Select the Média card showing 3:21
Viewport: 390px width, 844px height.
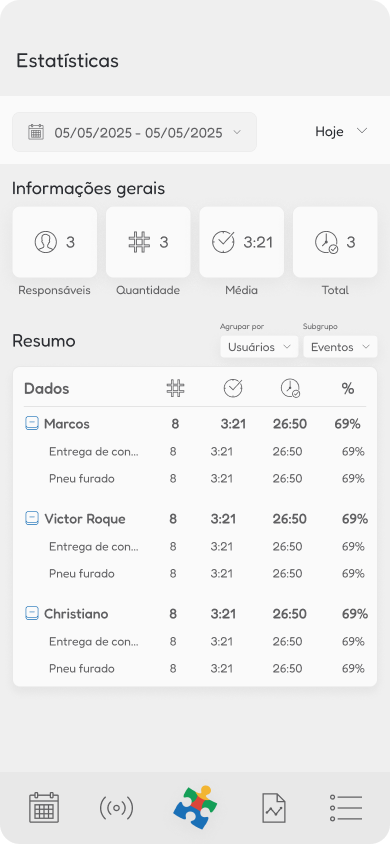click(242, 242)
